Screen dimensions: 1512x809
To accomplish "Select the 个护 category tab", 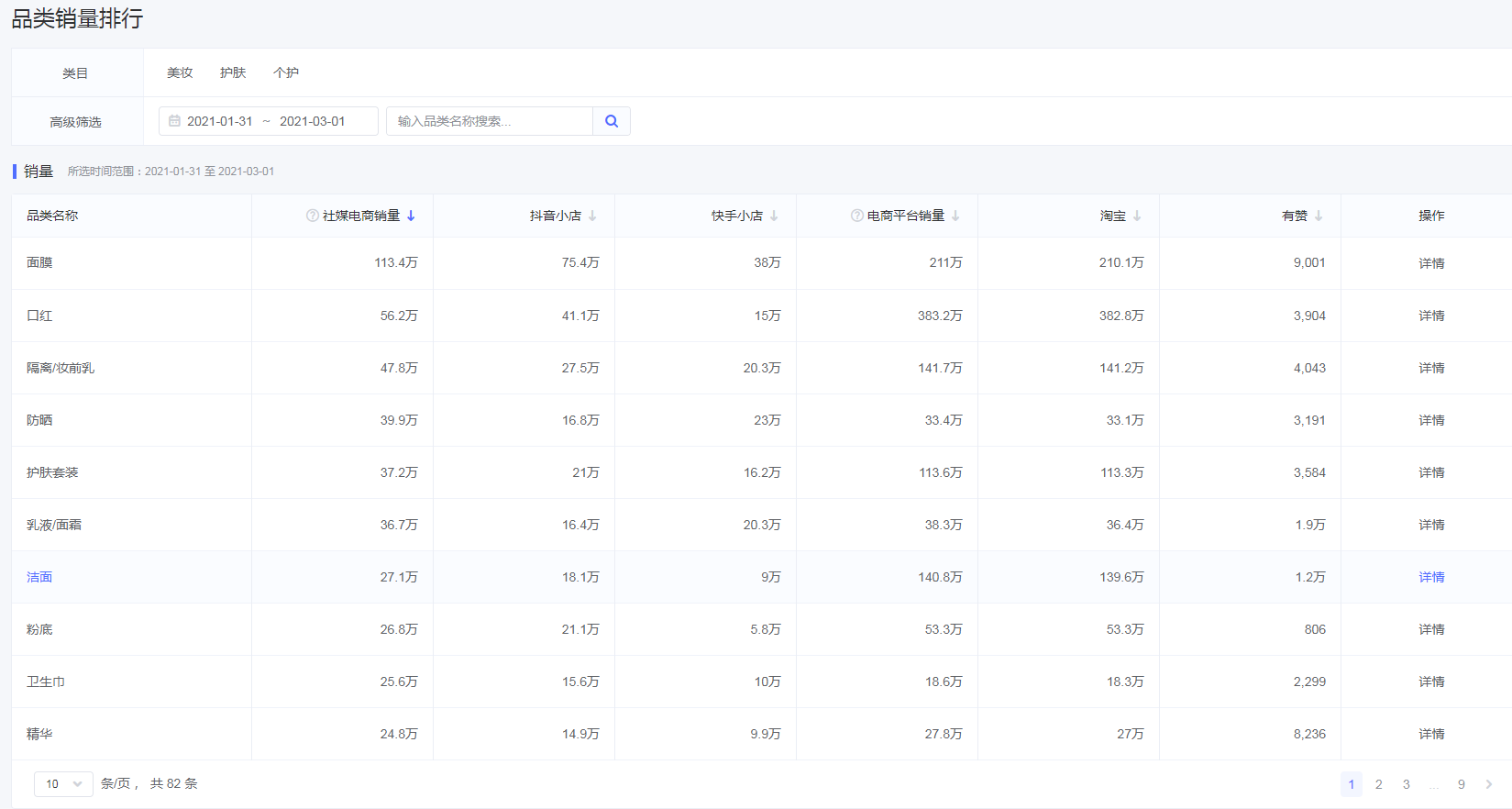I will pos(286,72).
